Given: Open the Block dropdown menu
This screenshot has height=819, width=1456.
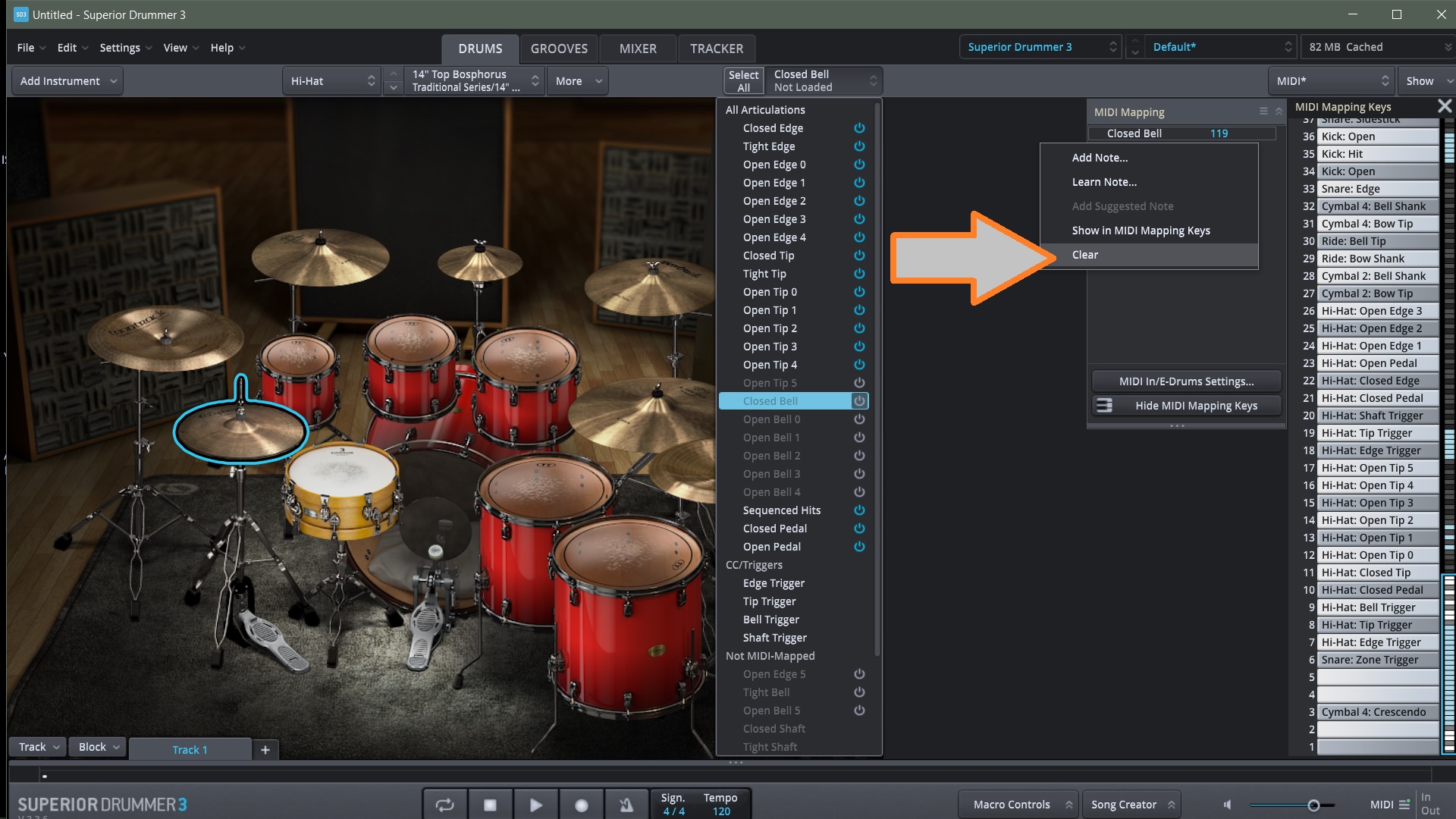Looking at the screenshot, I should click(x=99, y=747).
